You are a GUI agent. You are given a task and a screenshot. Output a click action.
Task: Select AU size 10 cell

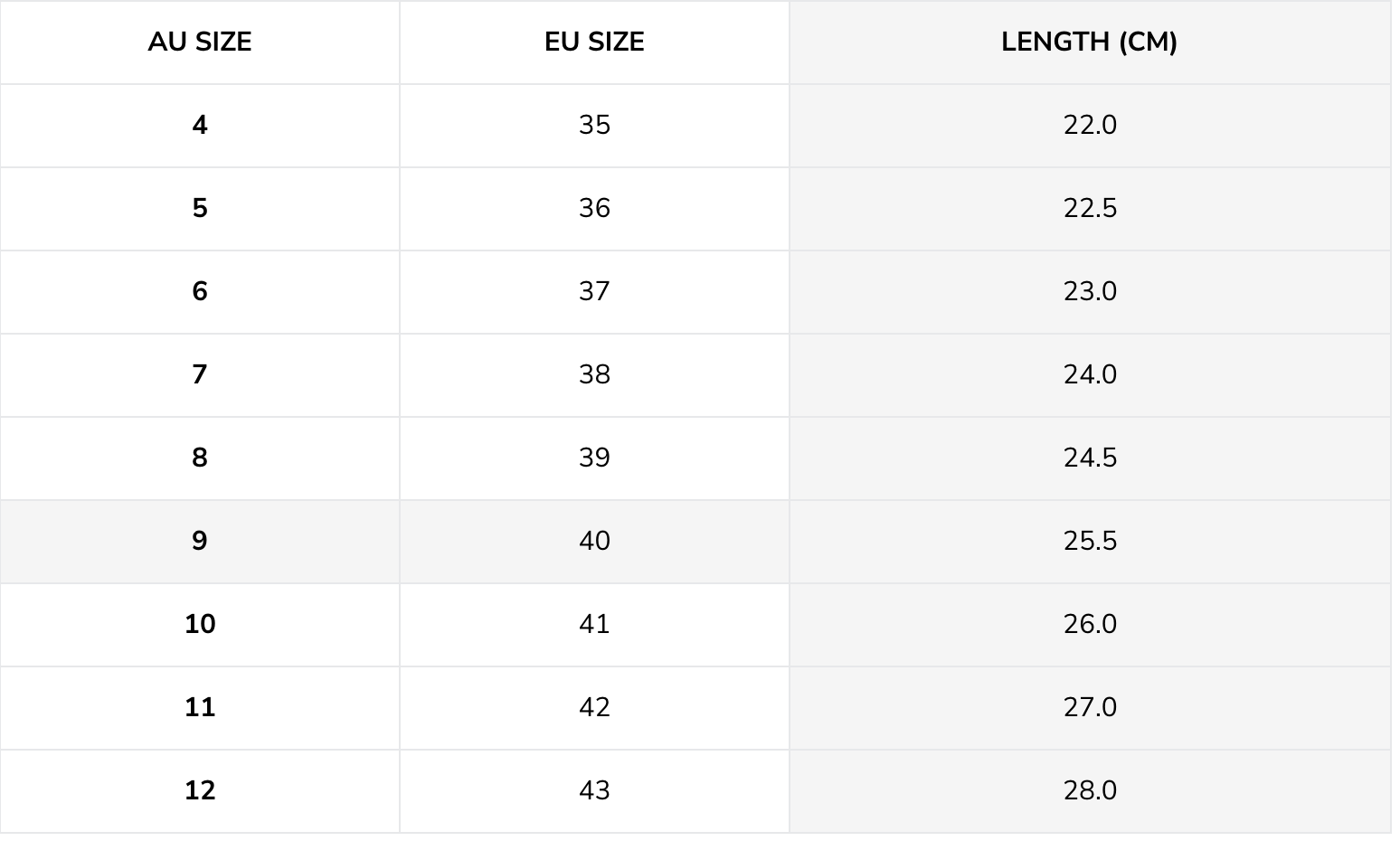(x=200, y=624)
